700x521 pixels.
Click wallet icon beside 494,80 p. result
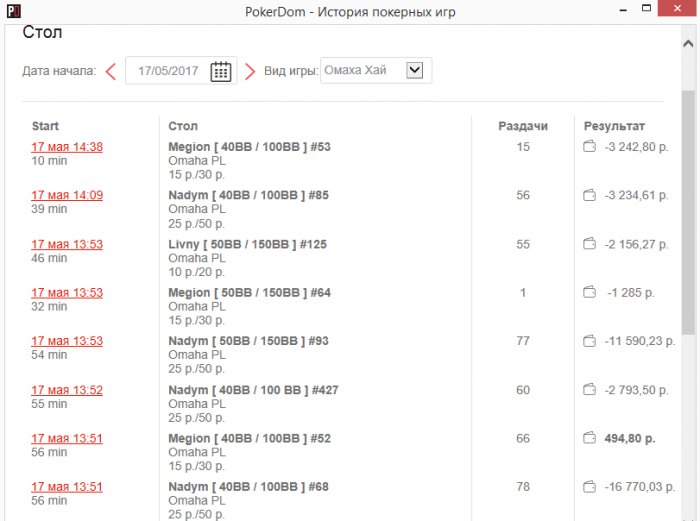click(589, 438)
